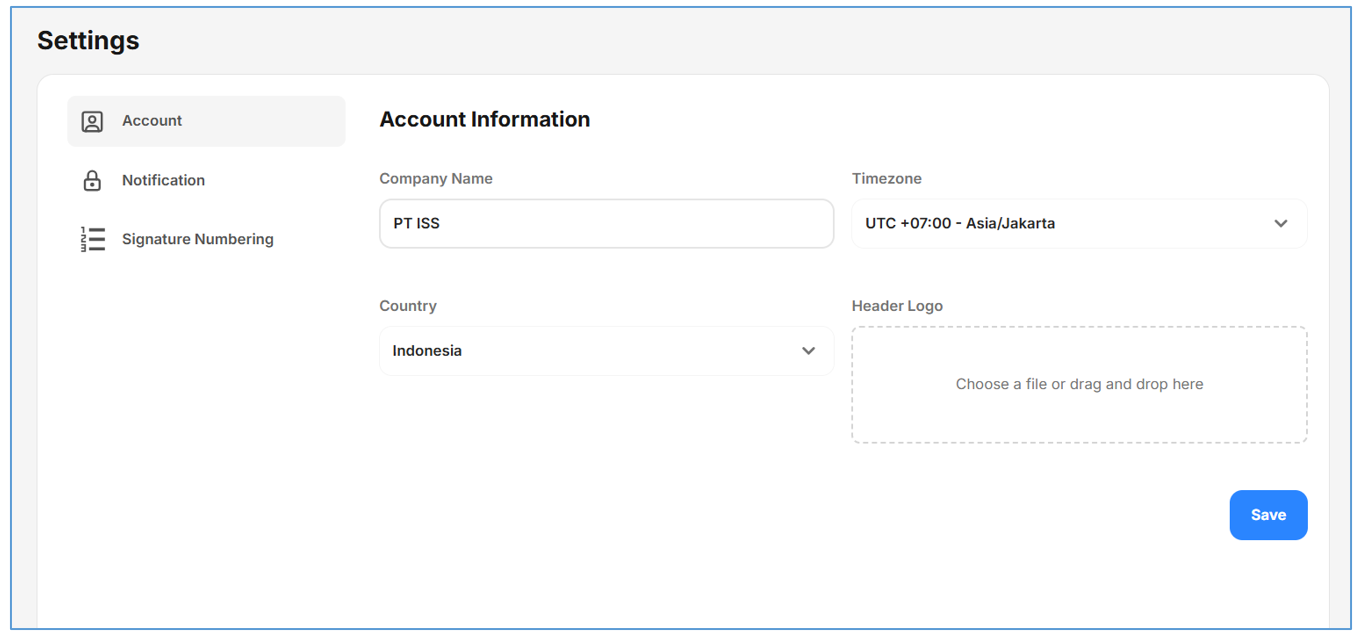Click the Header Logo label

(897, 306)
